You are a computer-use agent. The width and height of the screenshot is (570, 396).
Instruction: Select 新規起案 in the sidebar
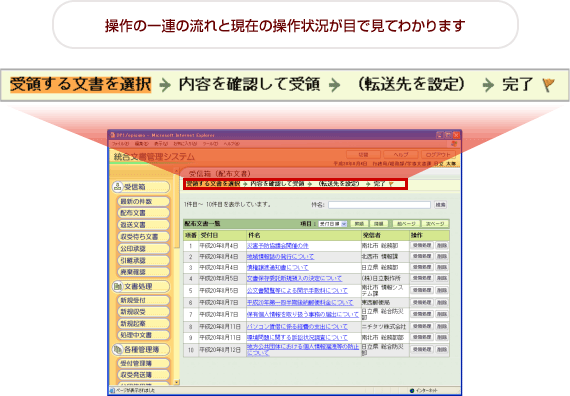(143, 324)
